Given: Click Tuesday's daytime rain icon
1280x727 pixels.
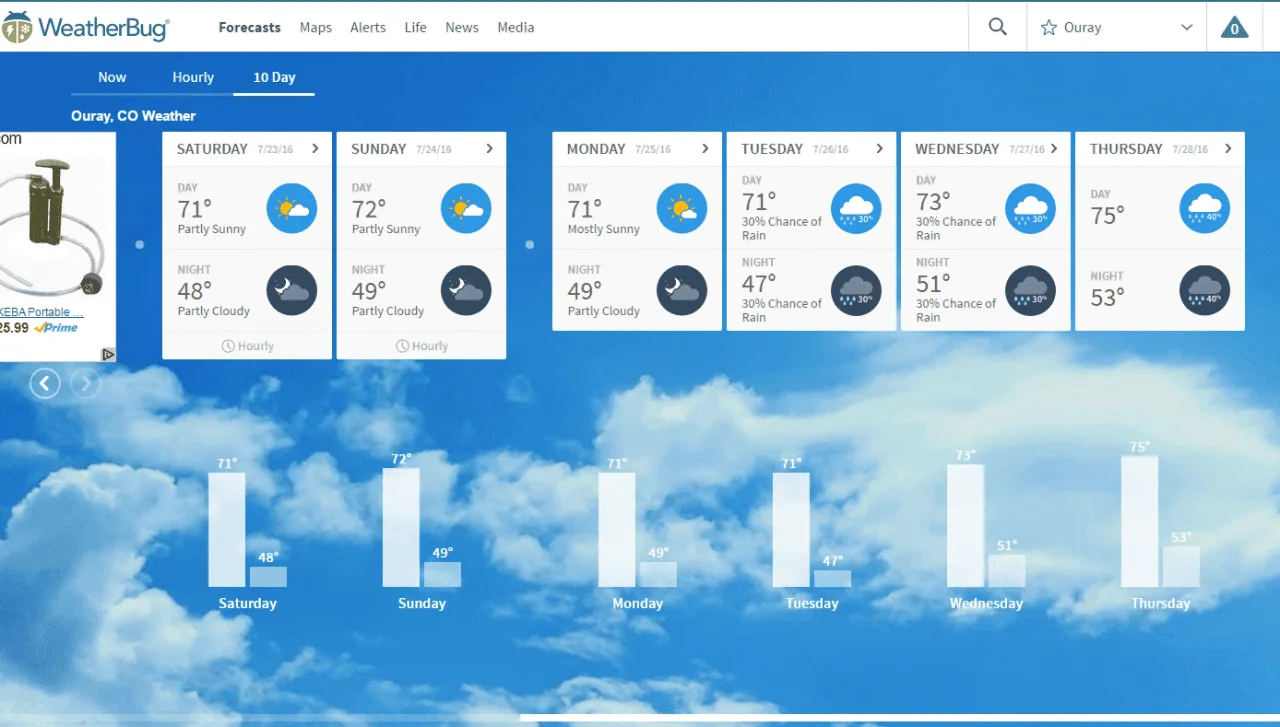Looking at the screenshot, I should (x=856, y=209).
